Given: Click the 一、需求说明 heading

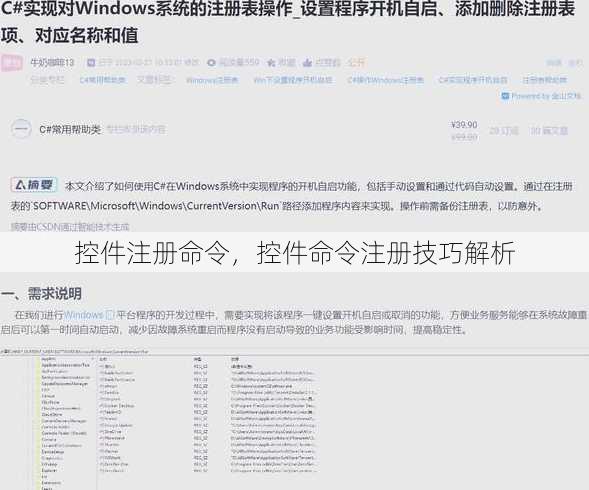Looking at the screenshot, I should [41, 294].
